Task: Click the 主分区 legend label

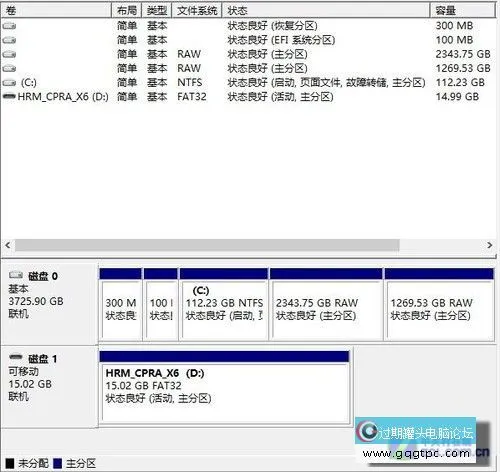Action: click(x=81, y=463)
